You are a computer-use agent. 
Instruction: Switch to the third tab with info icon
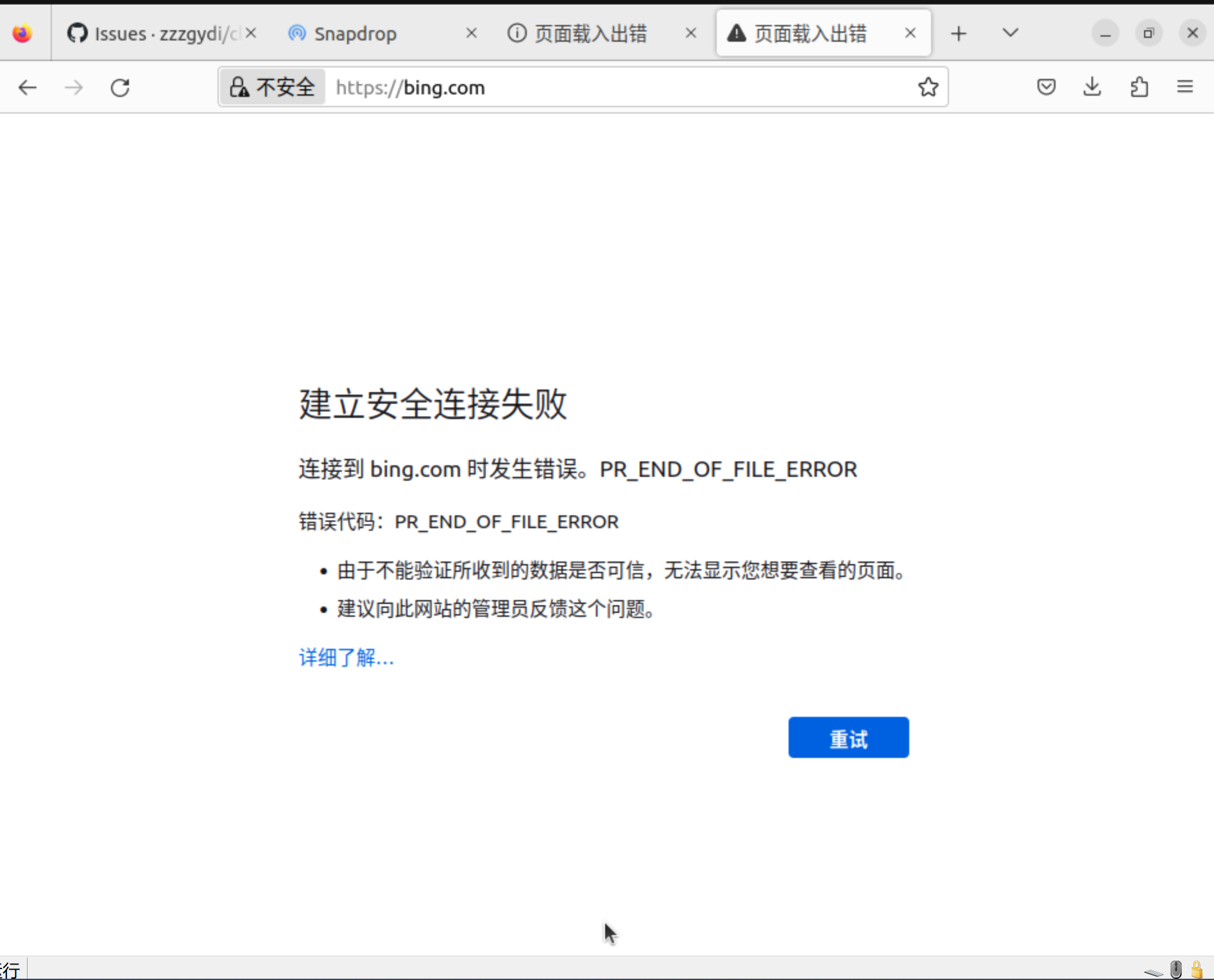[x=601, y=33]
